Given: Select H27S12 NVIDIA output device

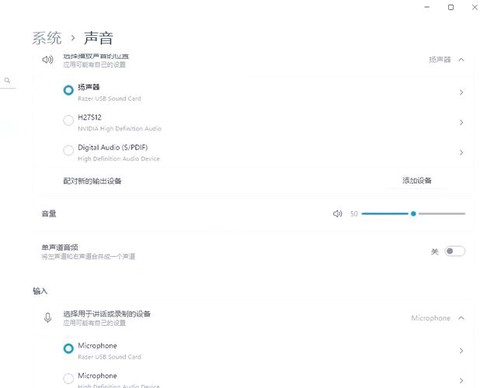Looking at the screenshot, I should pyautogui.click(x=68, y=120).
